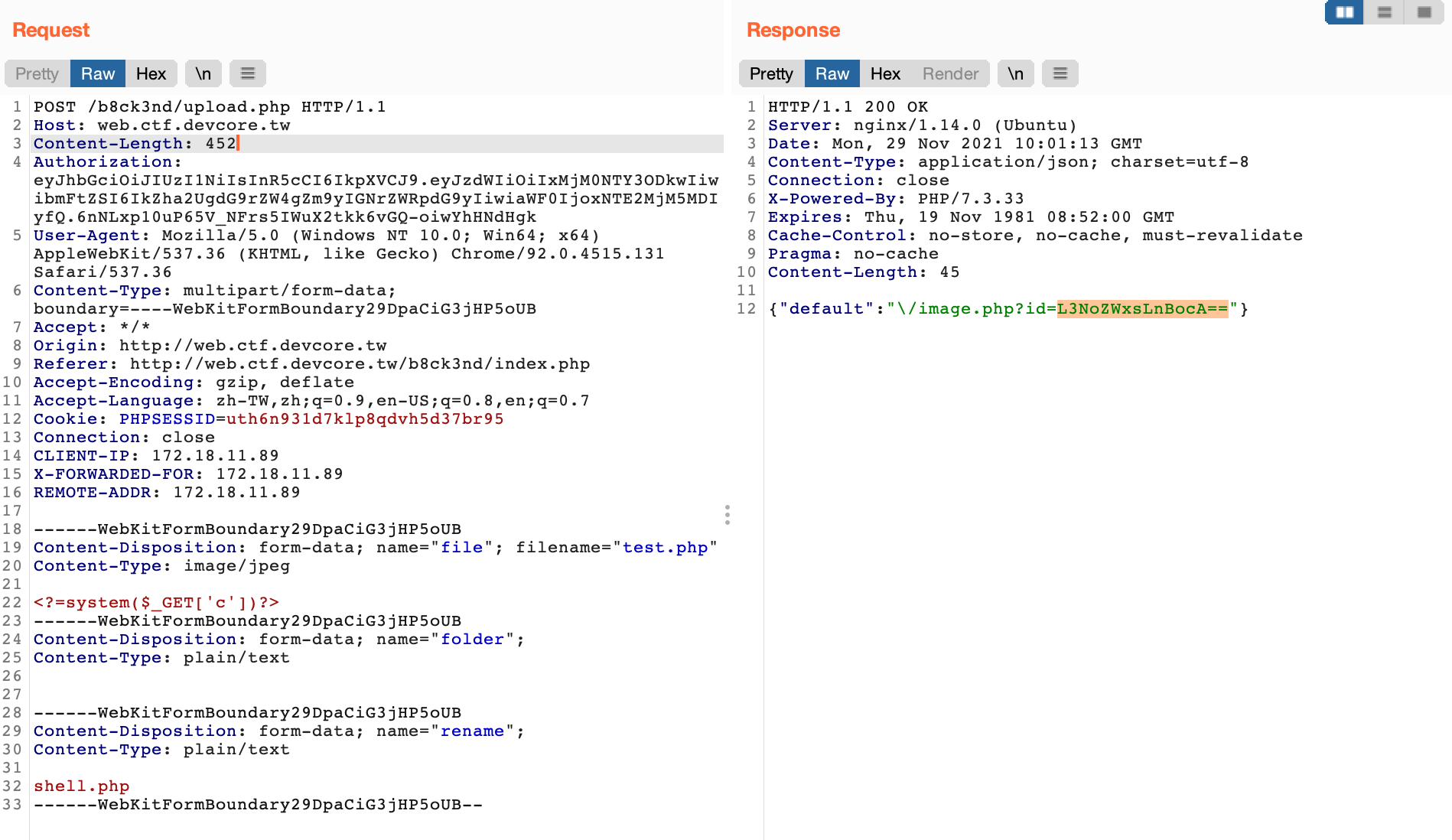This screenshot has height=840, width=1452.
Task: Select the Hex tab in the Response panel
Action: pos(884,73)
